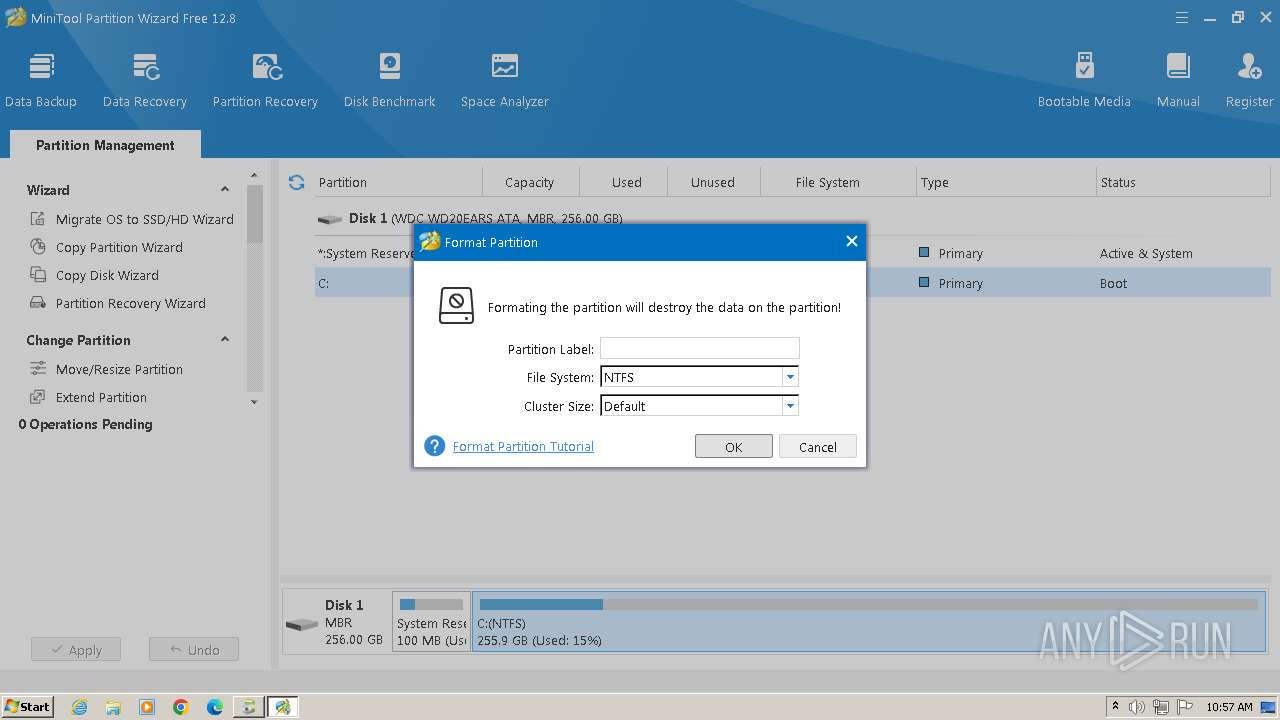This screenshot has height=720, width=1280.
Task: Open the File System dropdown
Action: tap(790, 377)
